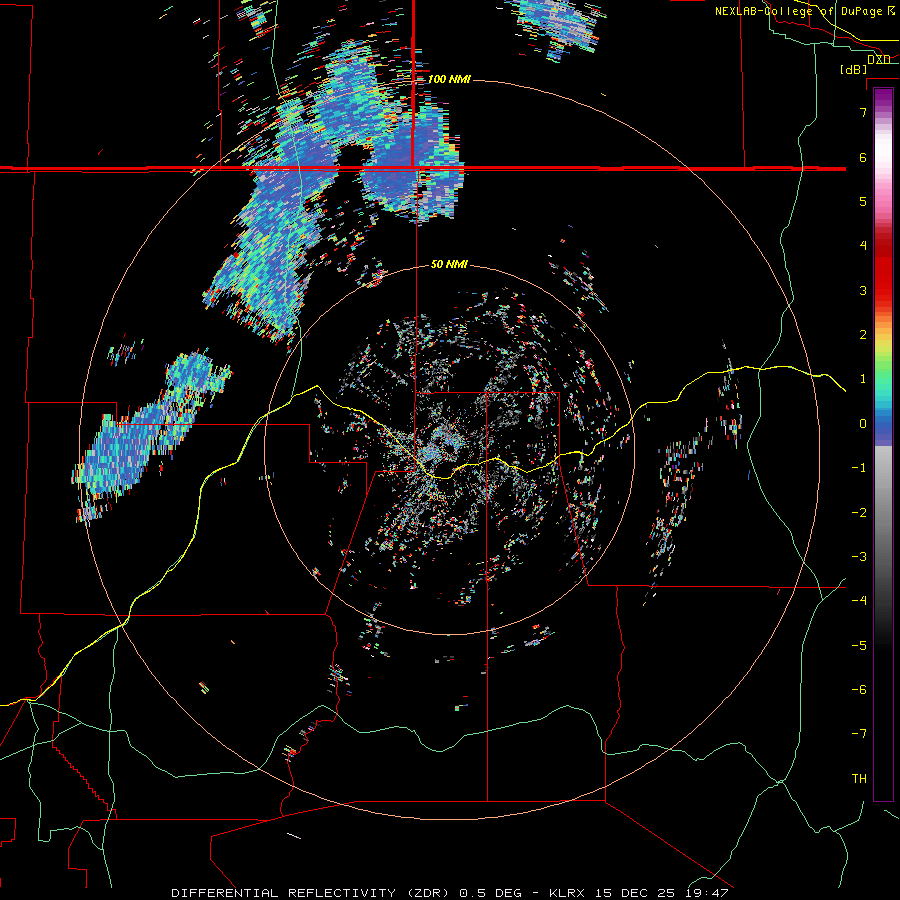Click the '-5' label on the color scale
Viewport: 900px width, 900px height.
[859, 646]
